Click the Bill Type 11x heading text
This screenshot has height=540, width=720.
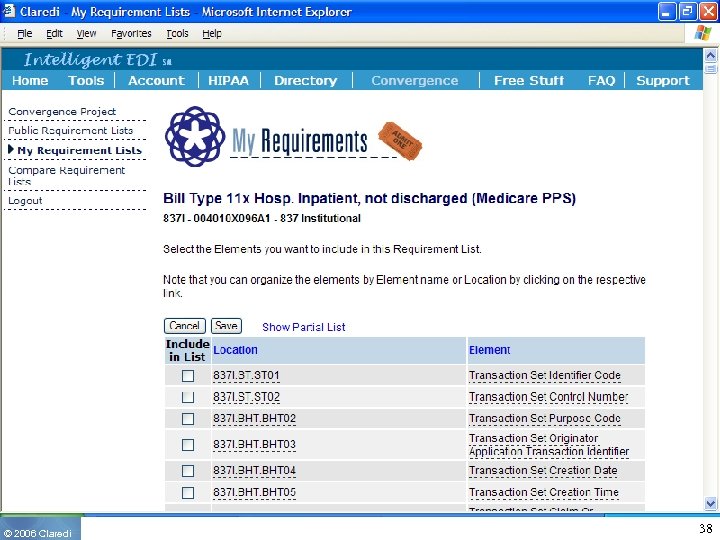pyautogui.click(x=369, y=198)
